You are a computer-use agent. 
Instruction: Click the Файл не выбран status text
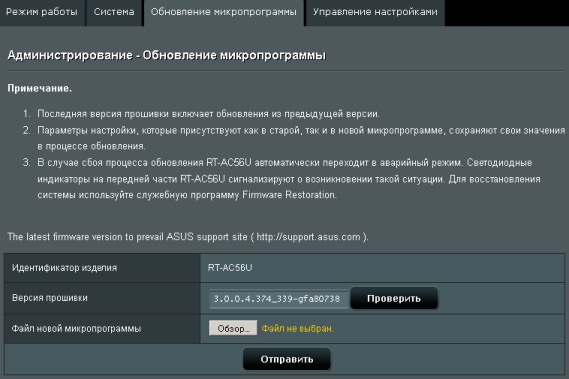coord(297,329)
